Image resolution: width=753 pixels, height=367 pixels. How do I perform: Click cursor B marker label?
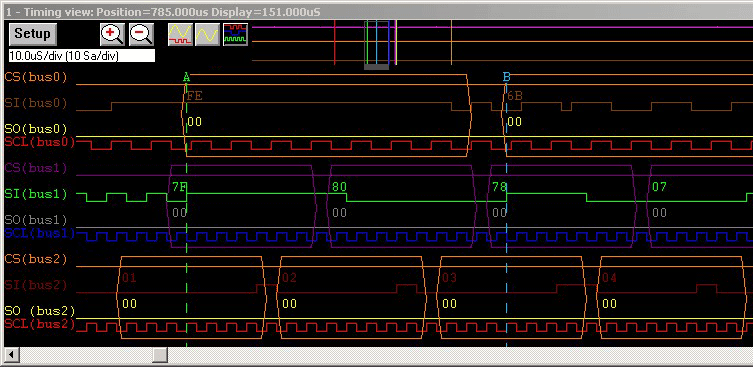click(x=507, y=77)
